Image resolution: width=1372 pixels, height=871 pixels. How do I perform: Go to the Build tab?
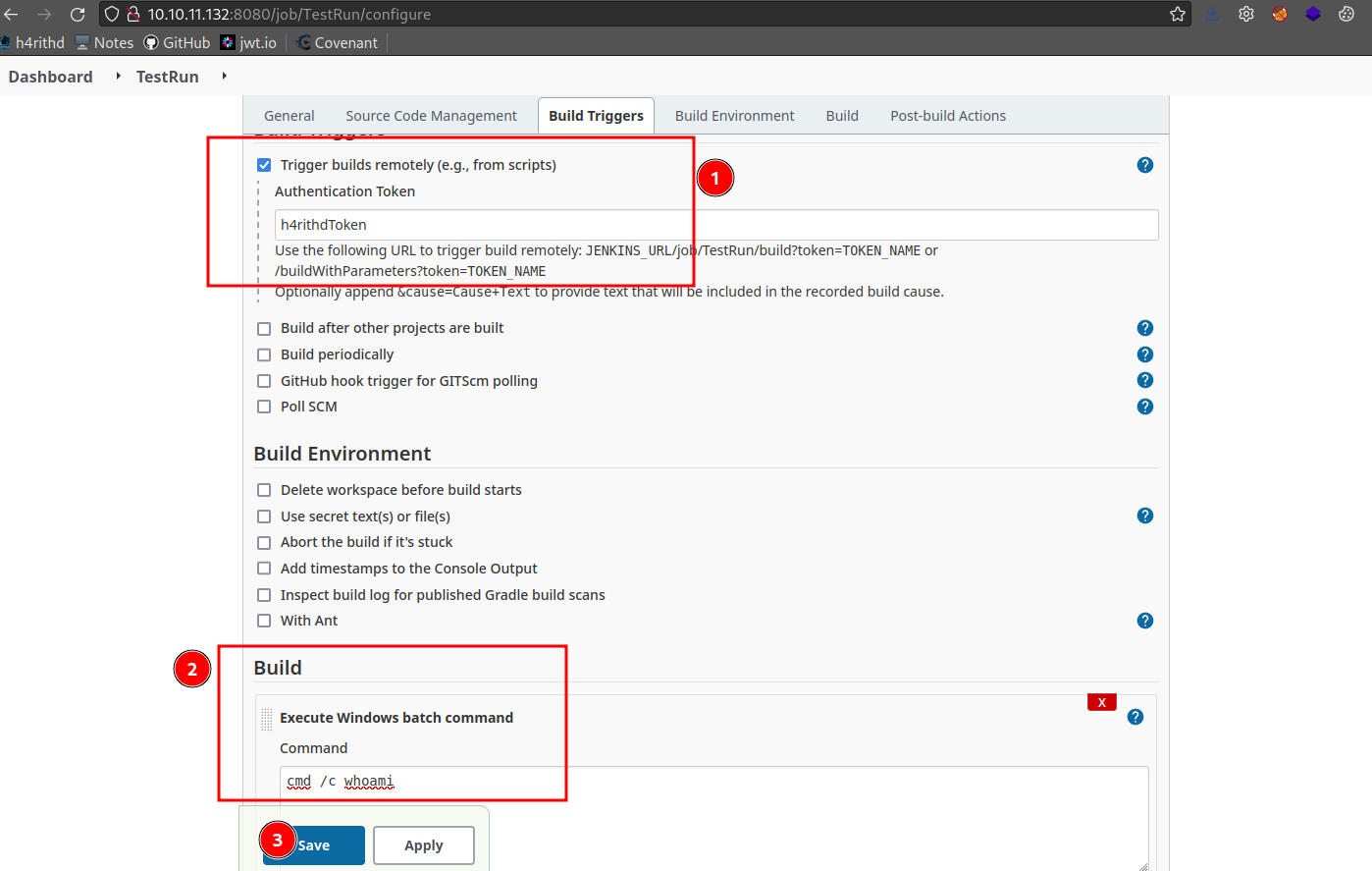point(842,116)
